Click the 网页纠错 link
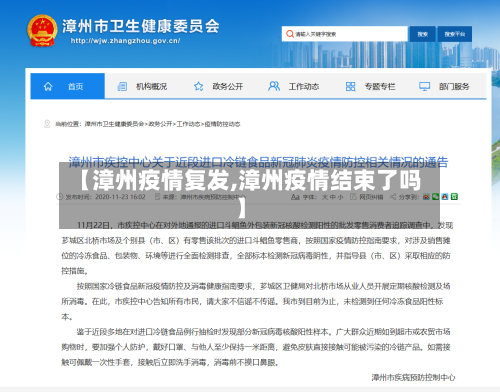 [371, 197]
